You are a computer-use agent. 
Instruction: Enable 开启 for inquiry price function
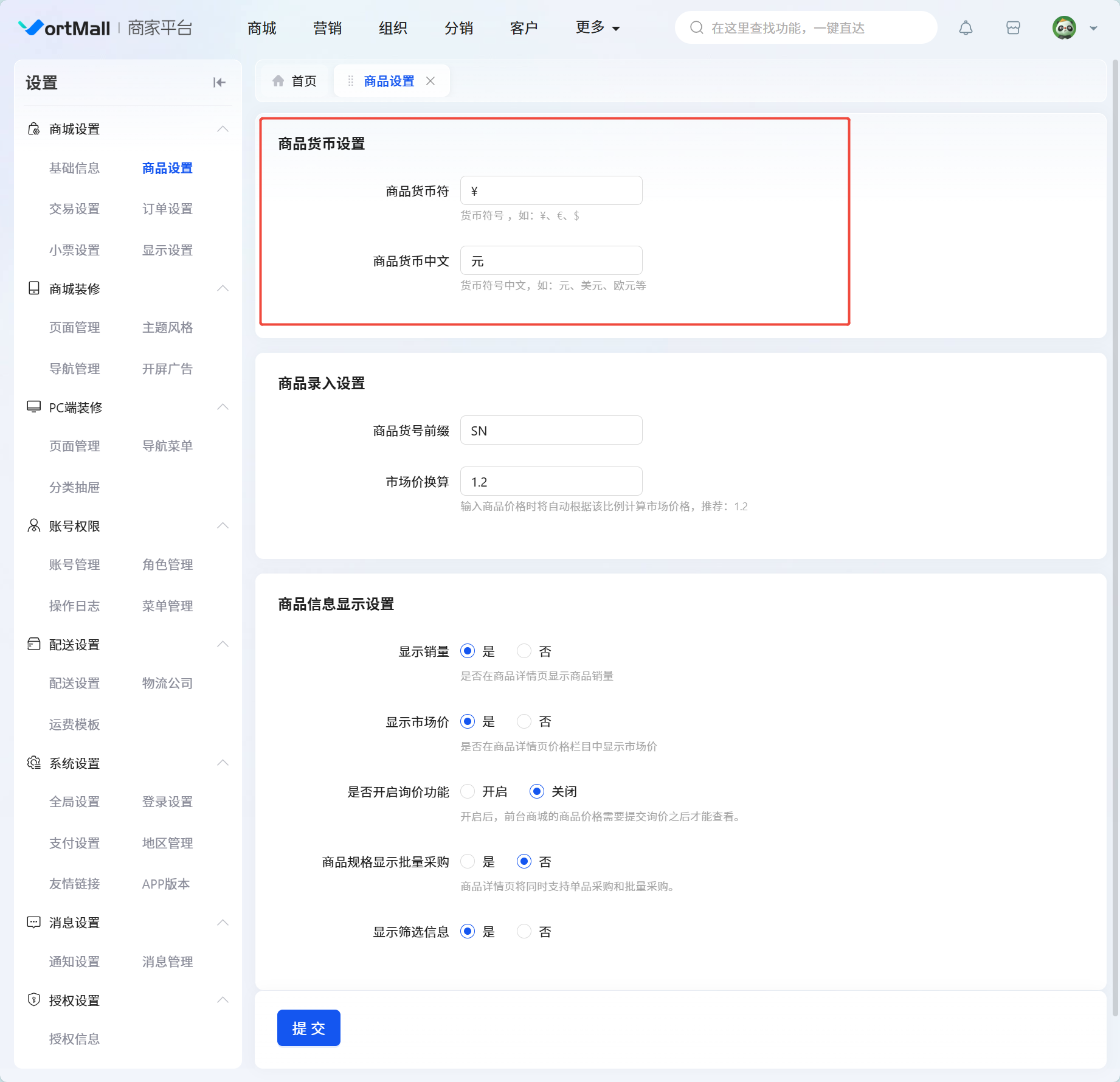tap(468, 791)
